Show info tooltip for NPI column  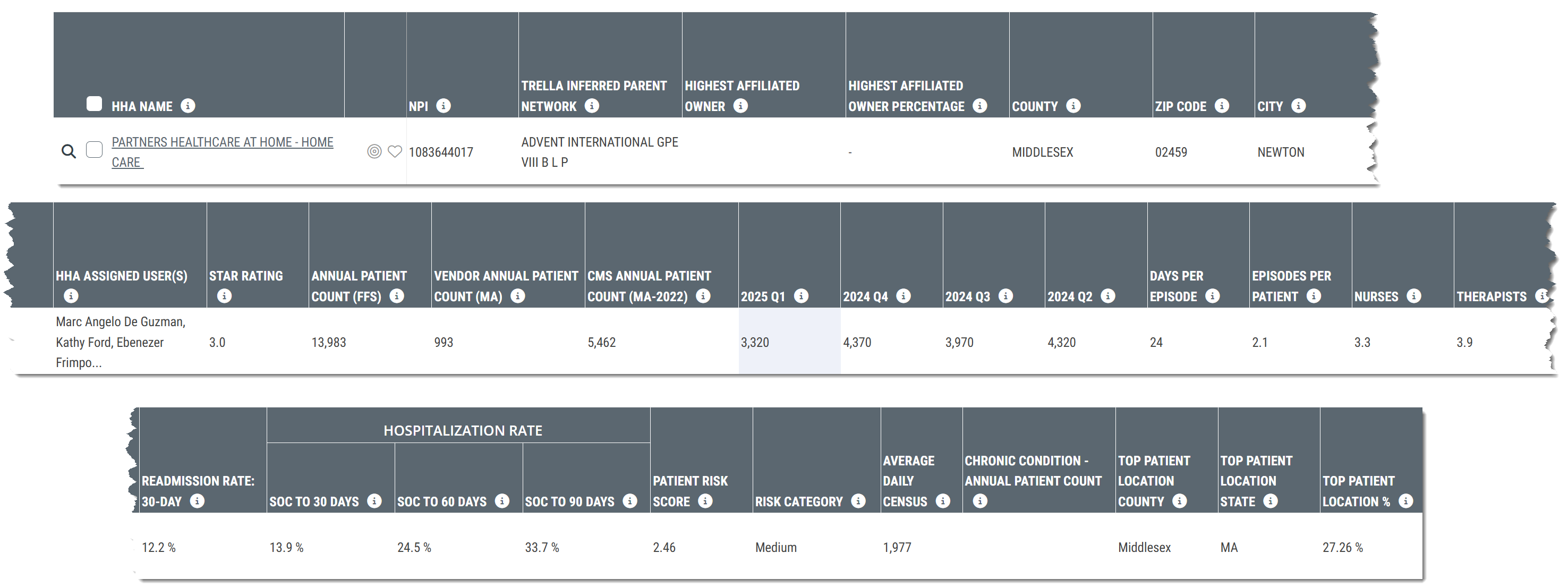pos(444,106)
